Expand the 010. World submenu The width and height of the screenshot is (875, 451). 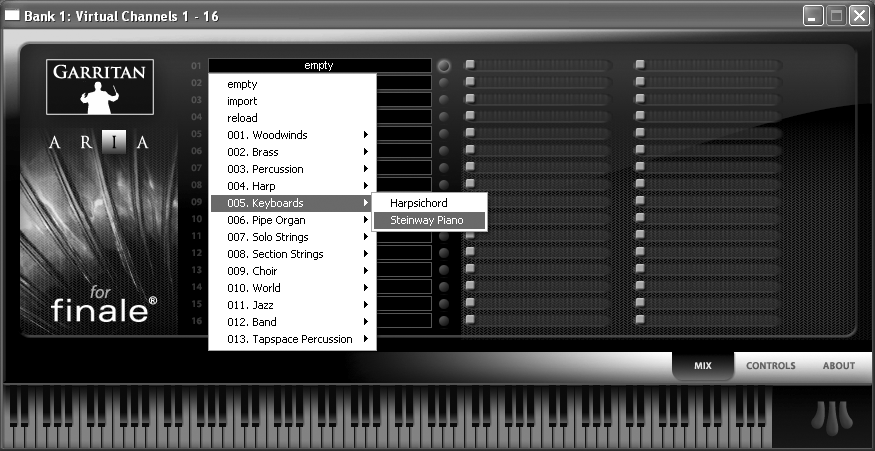[292, 288]
